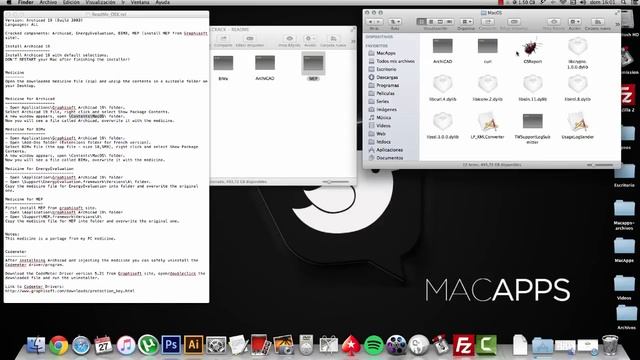Select the UsageLogSender file
This screenshot has width=640, height=360.
(x=577, y=122)
